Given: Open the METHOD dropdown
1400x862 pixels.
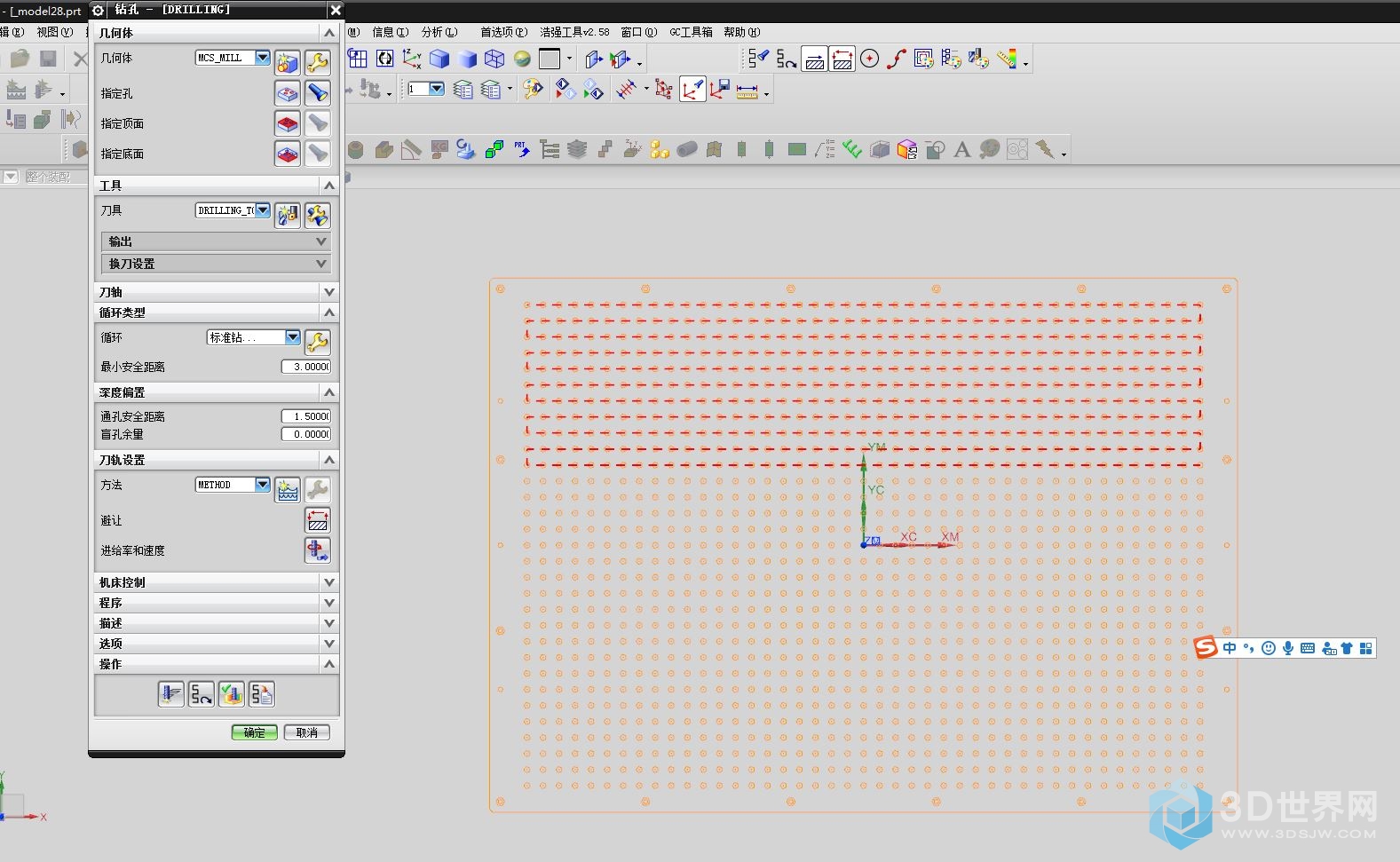Looking at the screenshot, I should (x=263, y=485).
